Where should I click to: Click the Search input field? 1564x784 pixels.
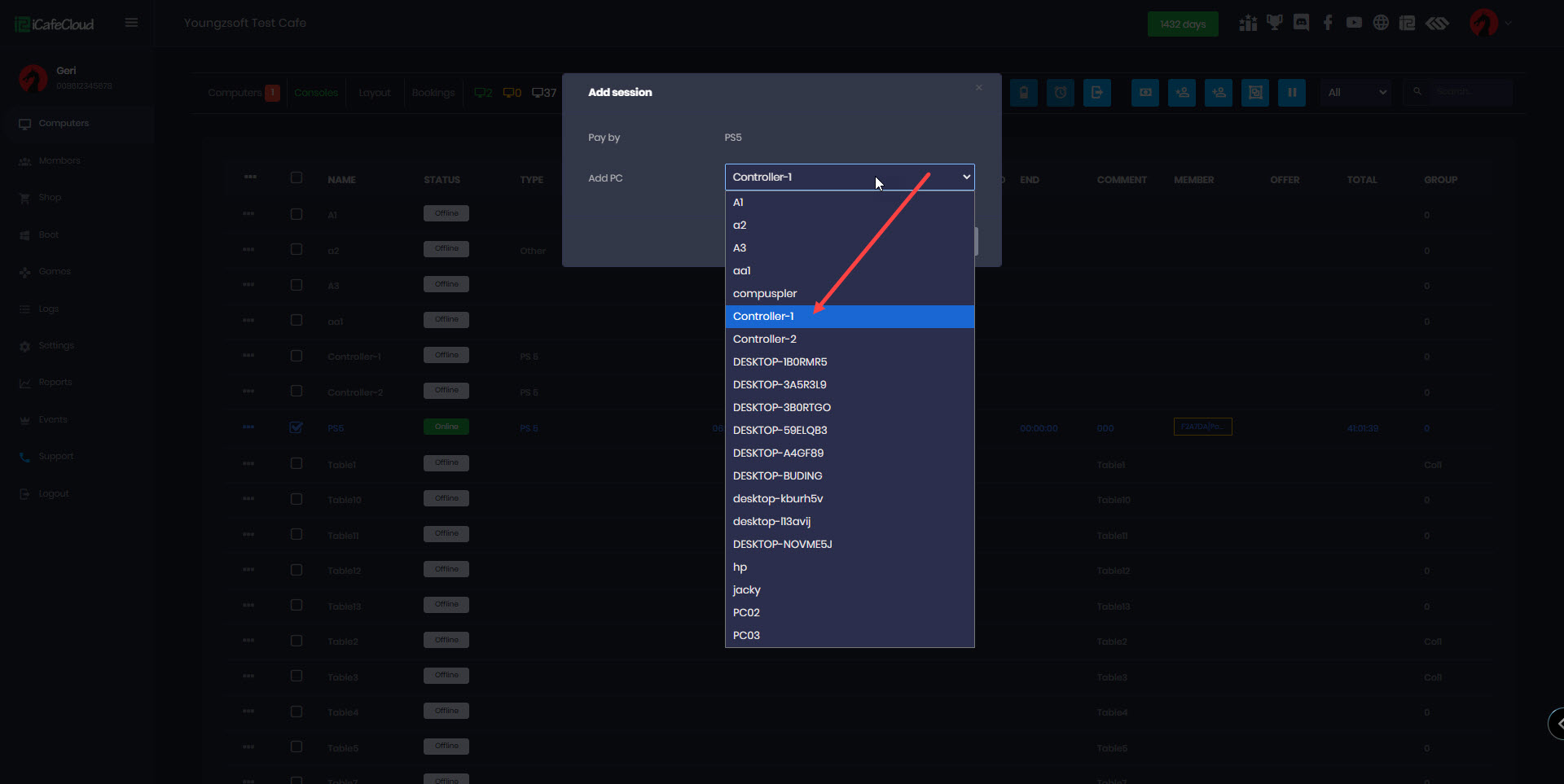pyautogui.click(x=1470, y=92)
